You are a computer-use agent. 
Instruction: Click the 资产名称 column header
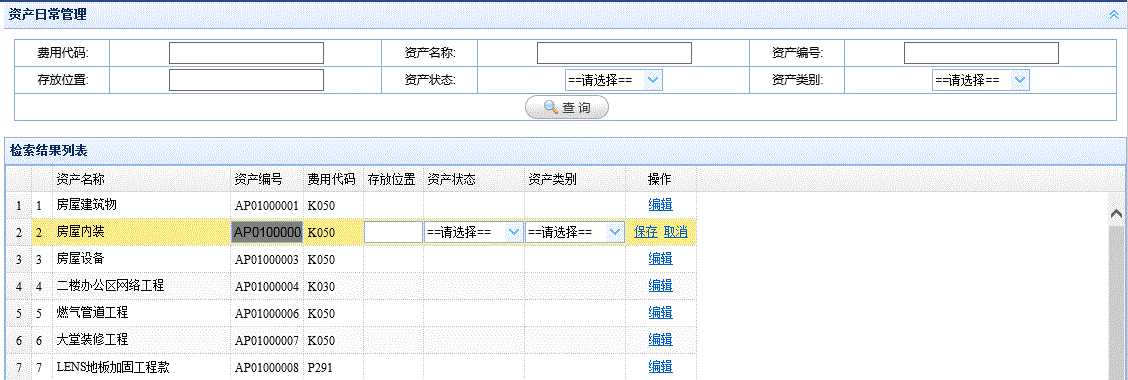pyautogui.click(x=141, y=179)
